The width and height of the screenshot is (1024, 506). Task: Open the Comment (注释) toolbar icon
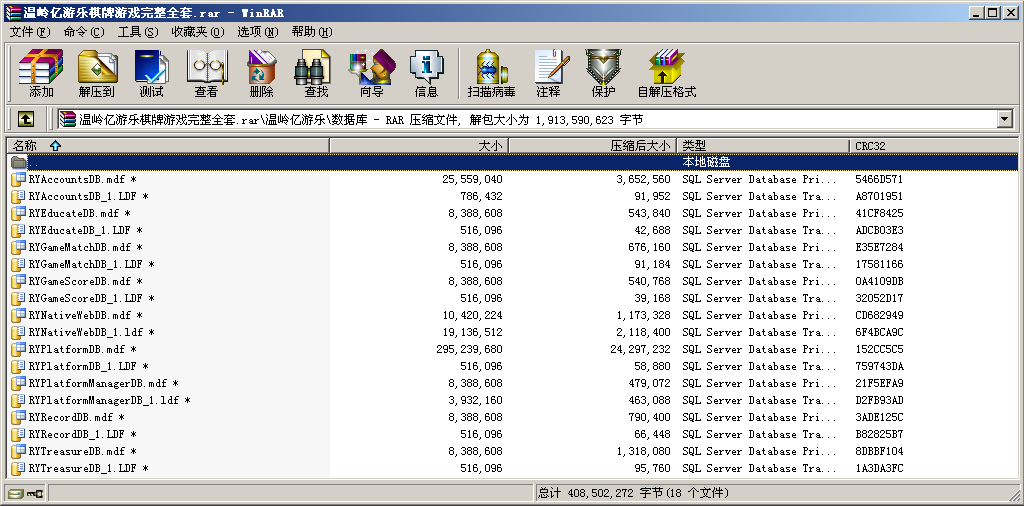click(548, 74)
